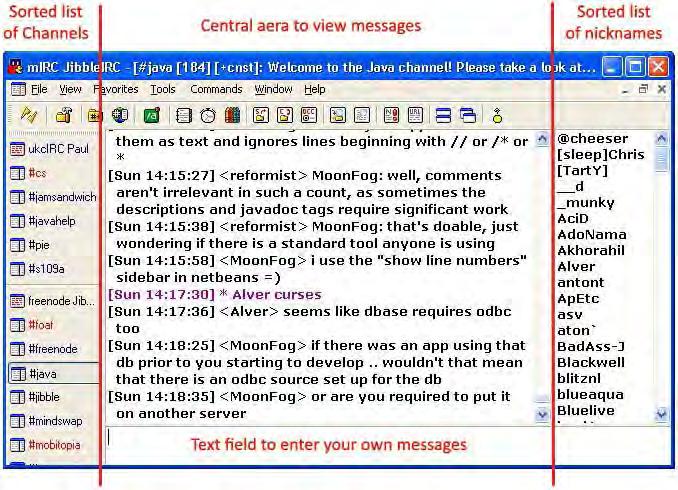Click nickname list scrollbar up arrow
The height and width of the screenshot is (490, 678).
(x=662, y=139)
